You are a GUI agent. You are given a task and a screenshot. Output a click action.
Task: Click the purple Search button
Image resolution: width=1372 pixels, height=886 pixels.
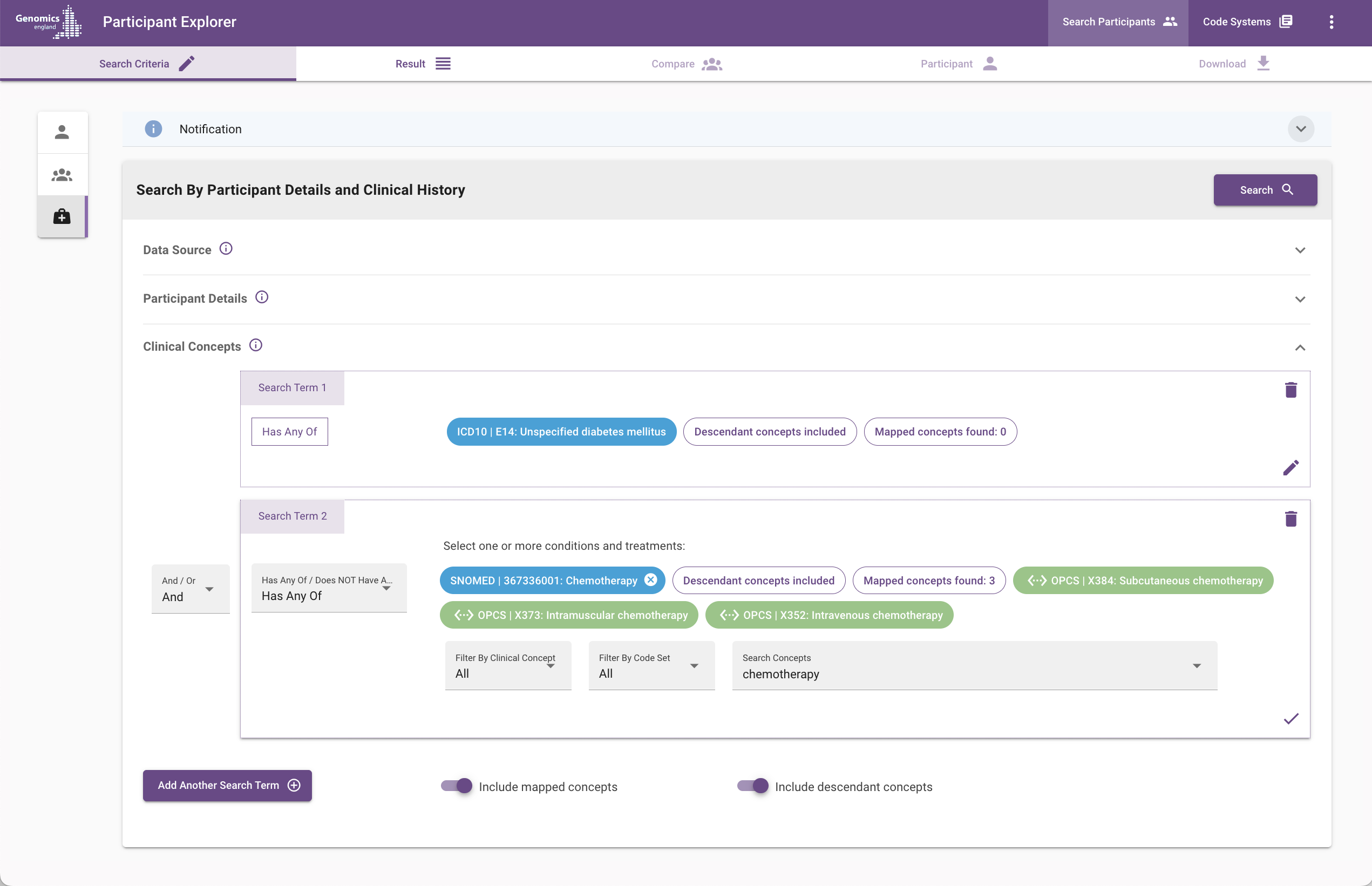(x=1265, y=190)
